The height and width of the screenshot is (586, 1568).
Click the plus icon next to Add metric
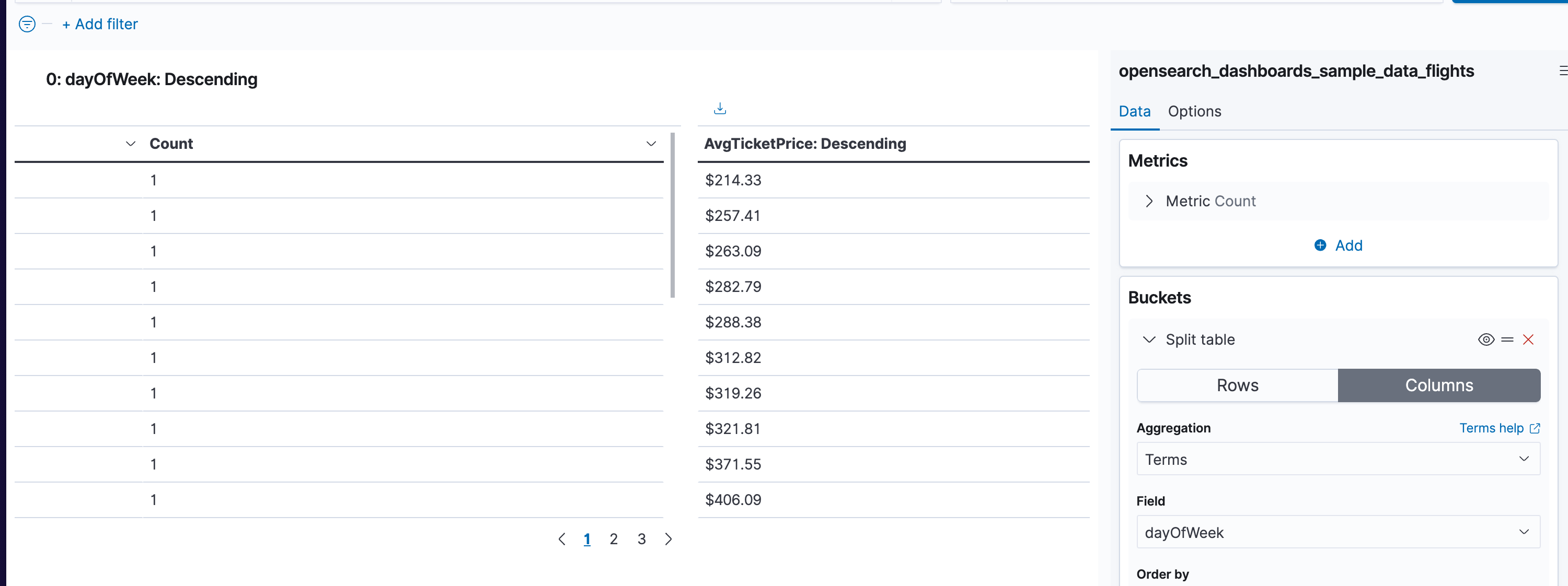tap(1320, 245)
